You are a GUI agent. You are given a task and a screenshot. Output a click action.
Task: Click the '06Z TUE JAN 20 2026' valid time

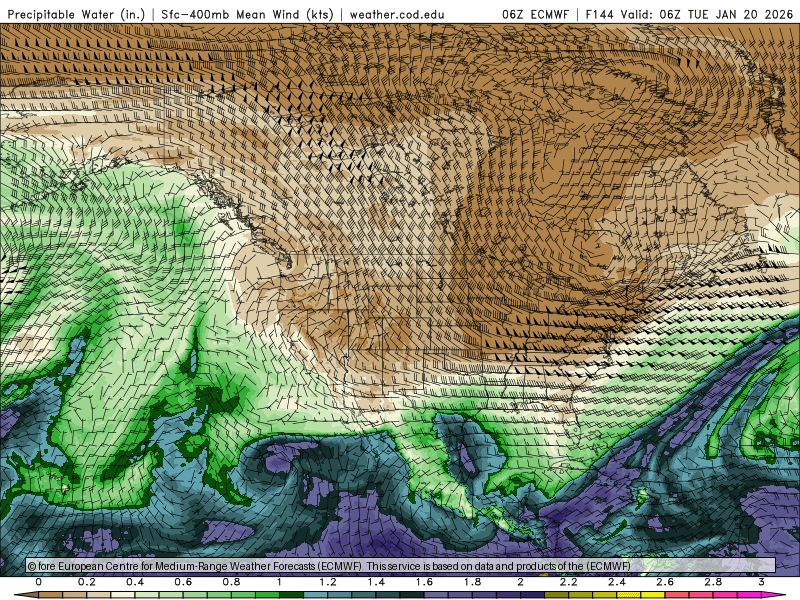coord(726,14)
